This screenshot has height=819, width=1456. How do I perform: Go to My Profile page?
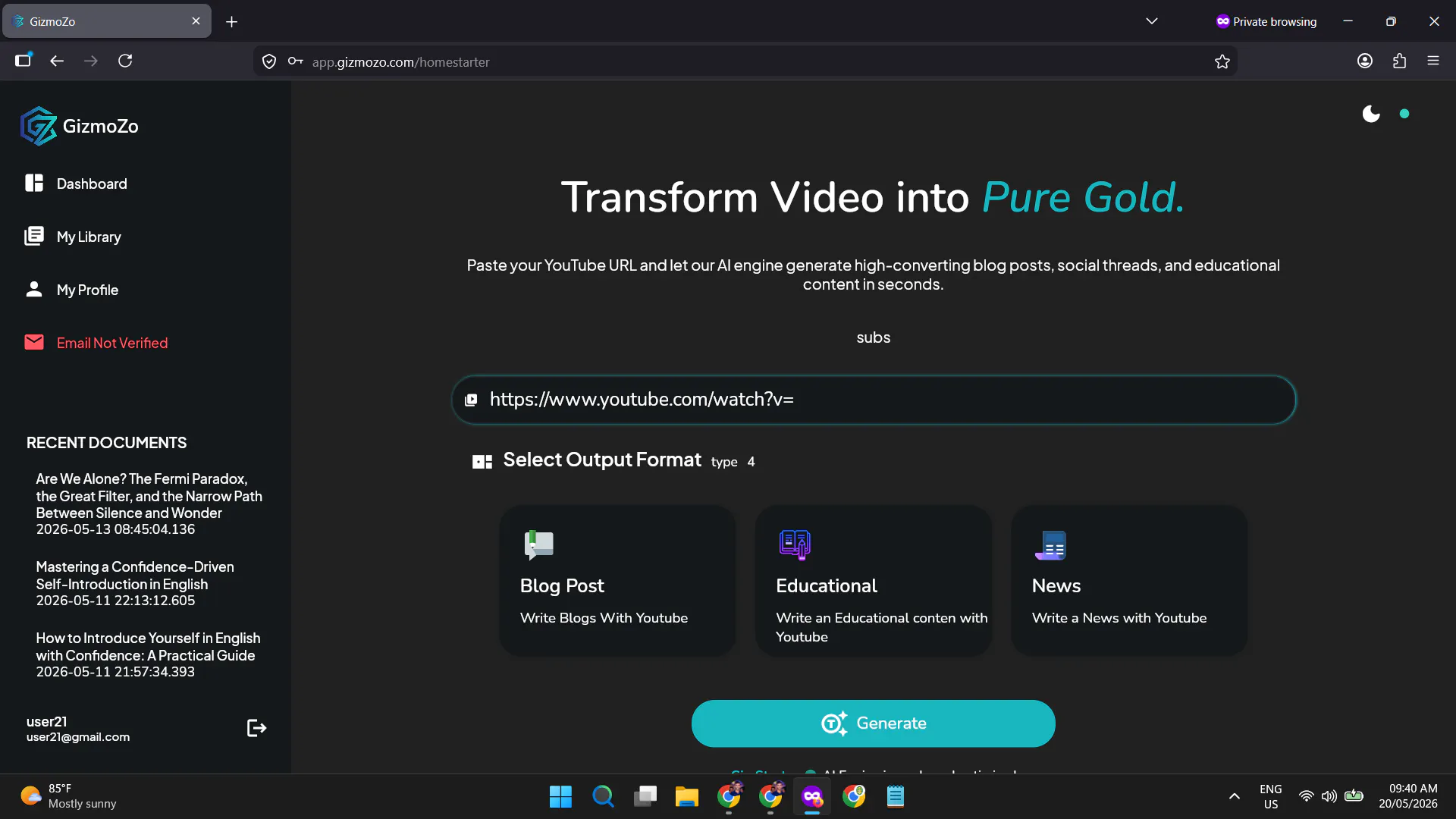tap(87, 290)
